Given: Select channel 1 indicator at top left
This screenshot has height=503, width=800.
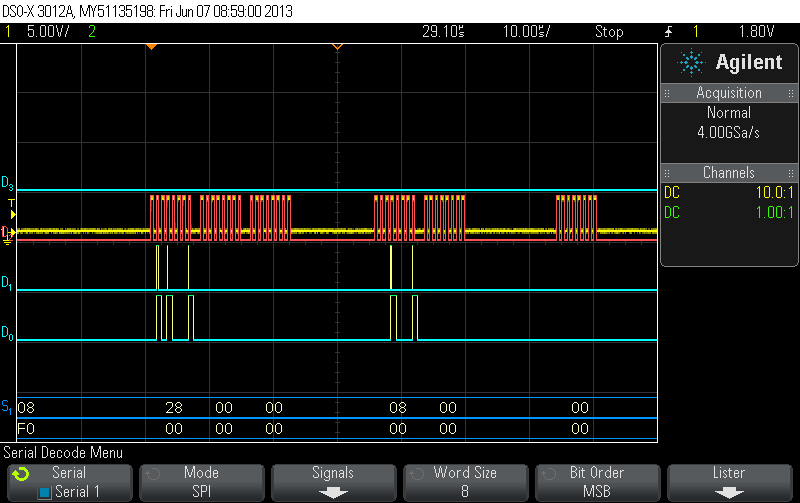Looking at the screenshot, I should point(8,32).
